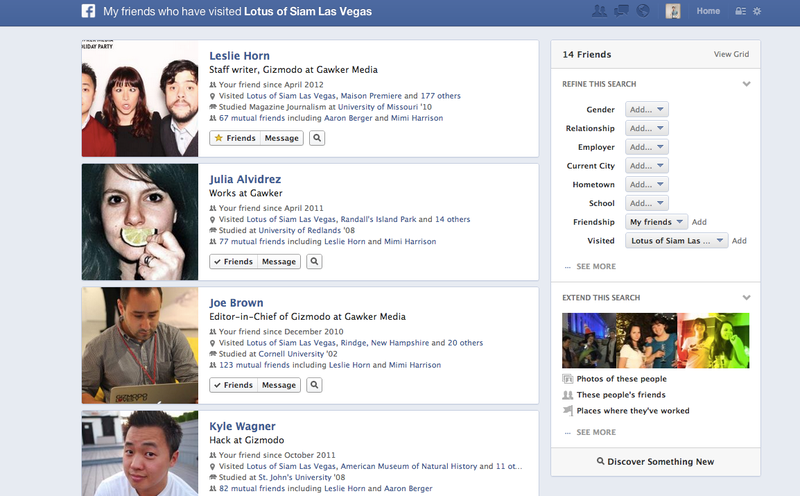Open 67 mutual friends link
Image resolution: width=800 pixels, height=496 pixels.
coord(252,118)
